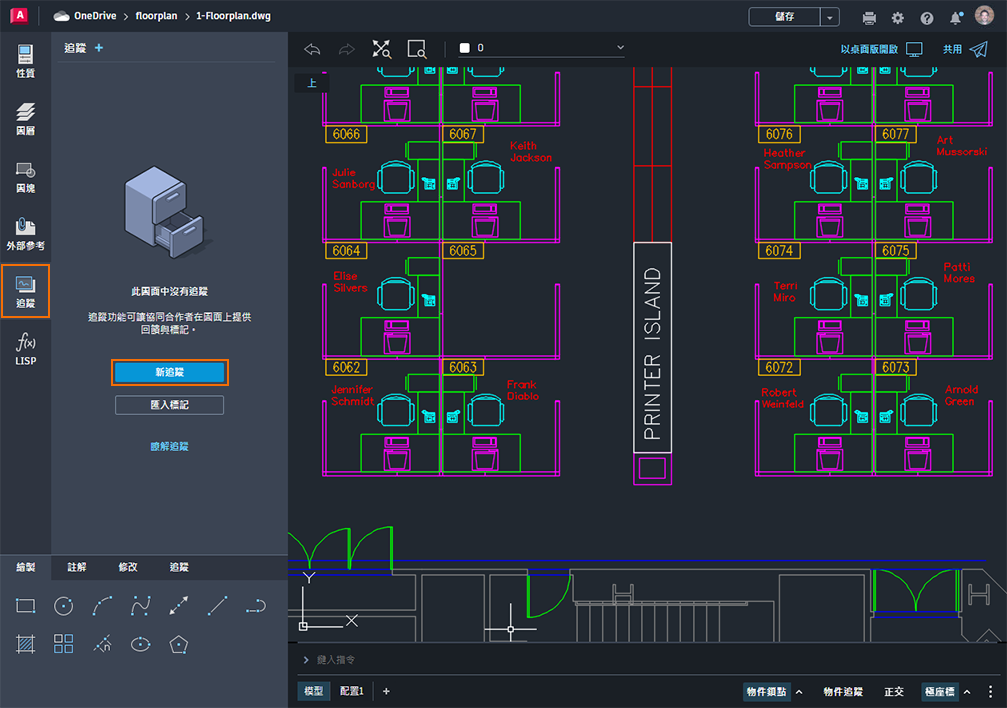Click the blue New Trace button

pyautogui.click(x=170, y=372)
